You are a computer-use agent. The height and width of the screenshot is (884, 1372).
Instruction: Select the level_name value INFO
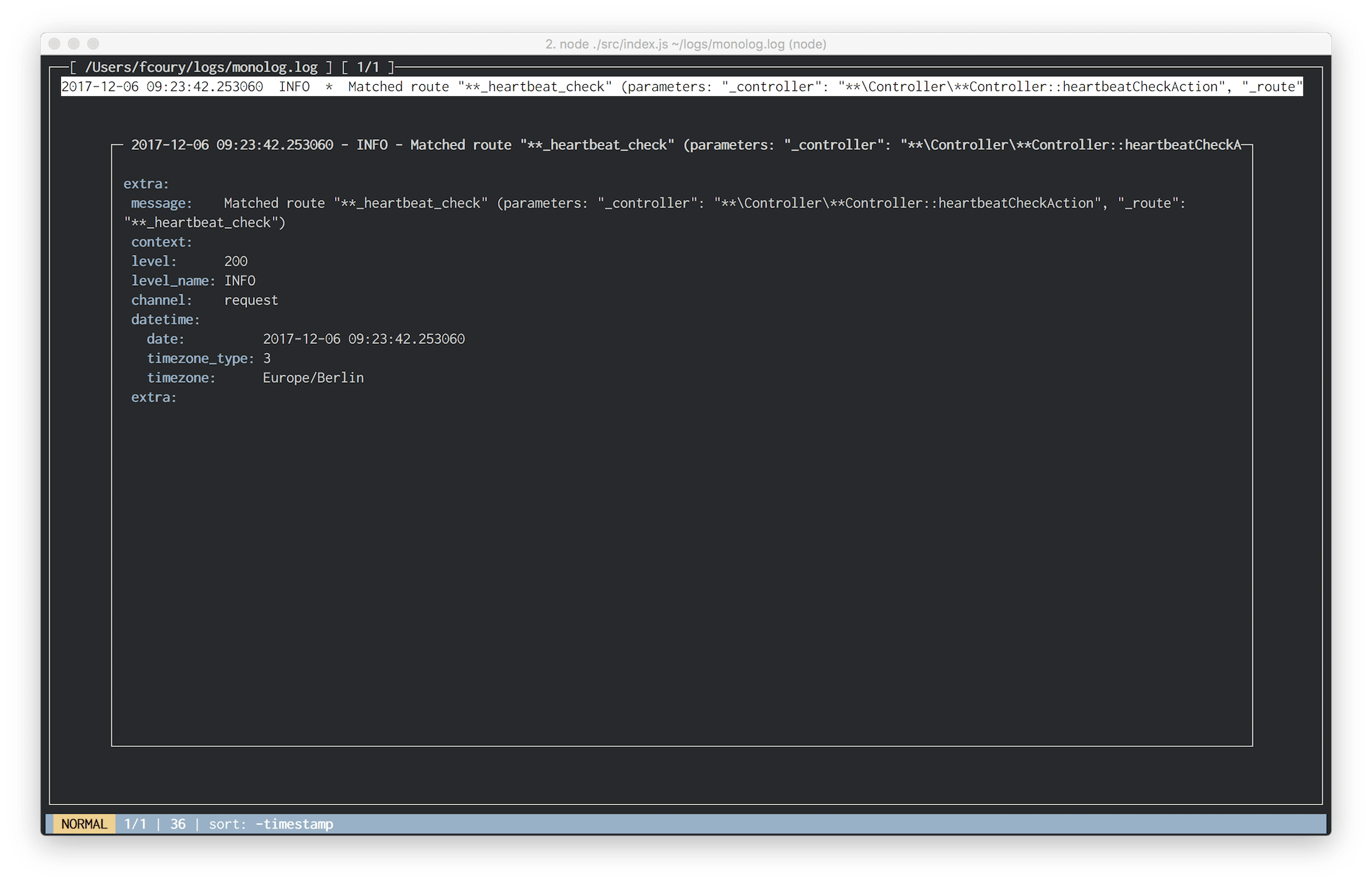click(239, 280)
